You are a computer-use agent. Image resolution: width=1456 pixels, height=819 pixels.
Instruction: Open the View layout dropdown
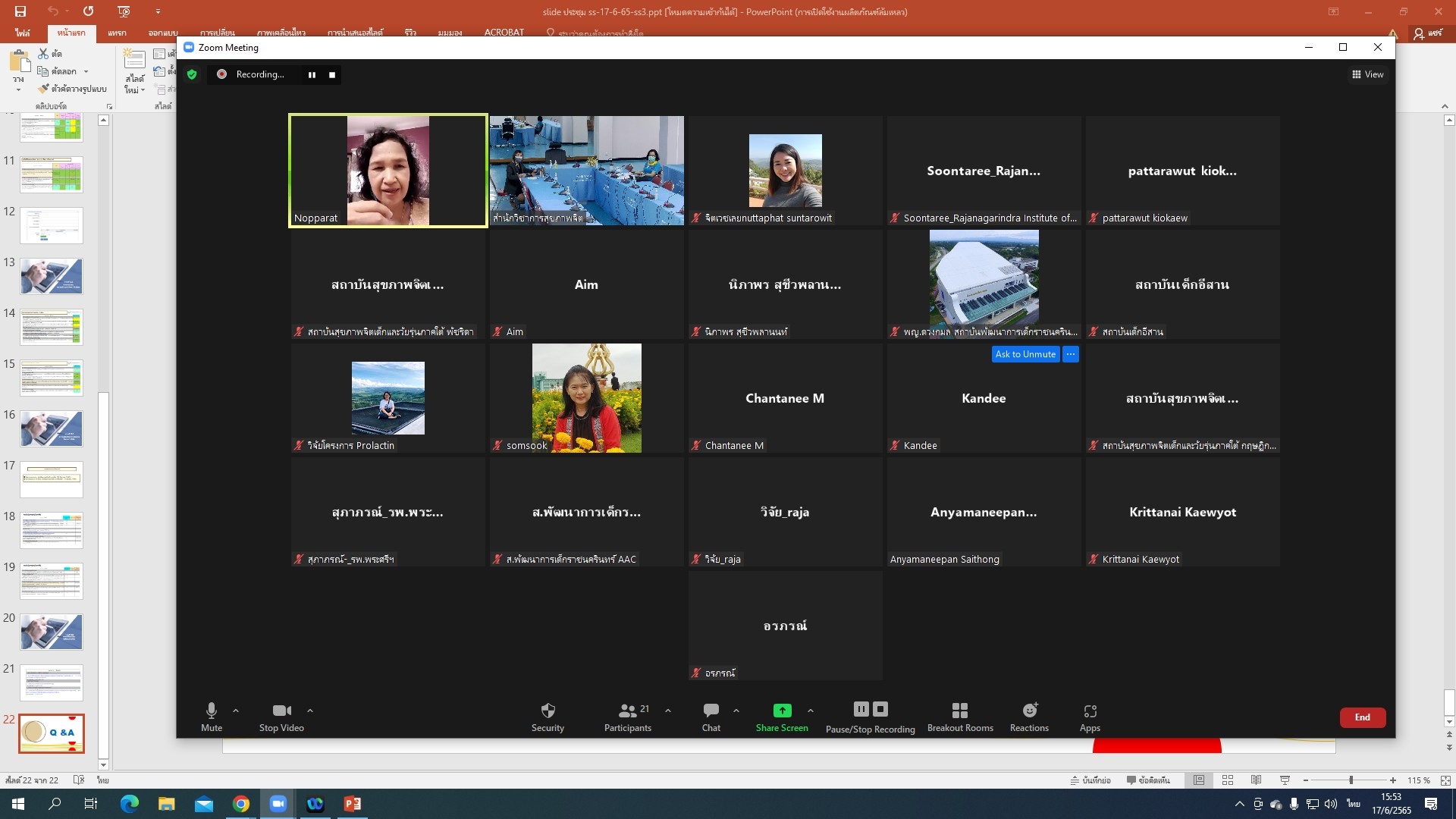1367,74
